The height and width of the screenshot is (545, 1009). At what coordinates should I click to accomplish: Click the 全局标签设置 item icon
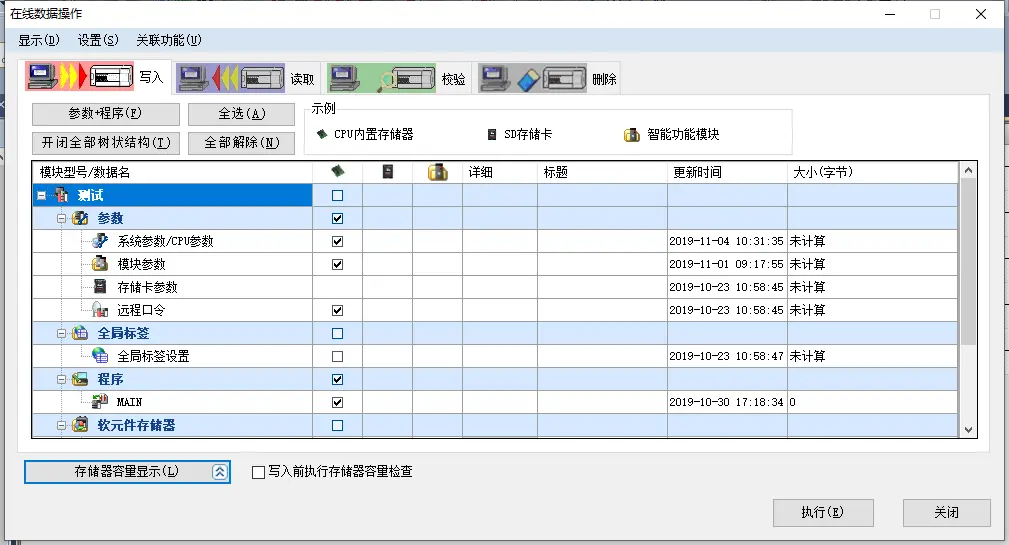click(100, 355)
